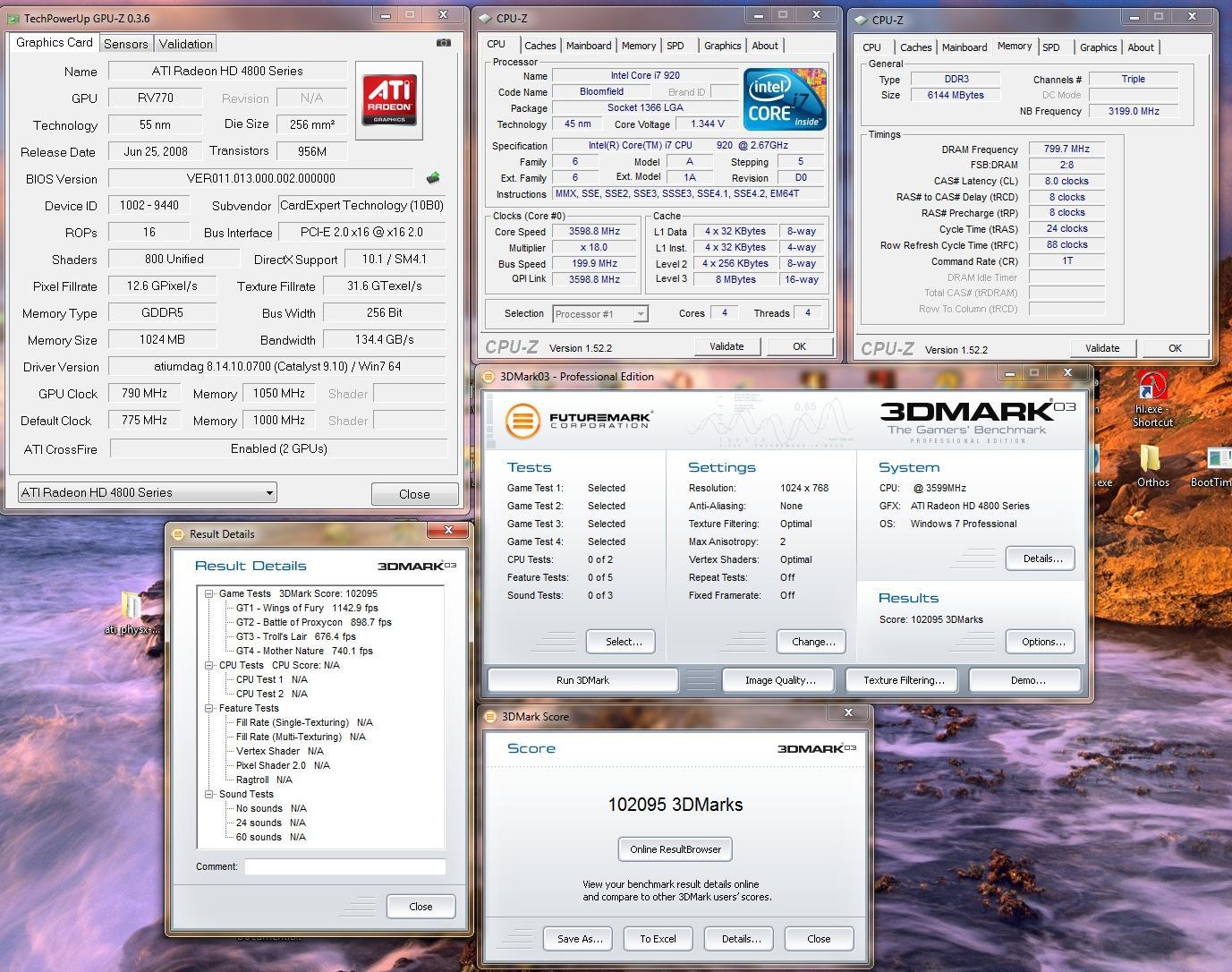Collapse the Sound Tests tree node
1232x972 pixels.
point(208,794)
